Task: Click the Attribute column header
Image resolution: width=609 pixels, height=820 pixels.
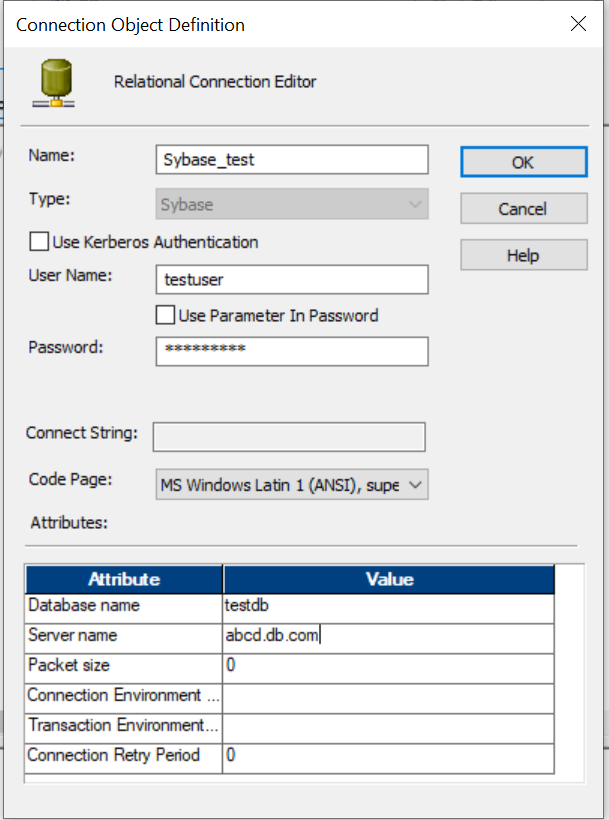Action: pos(124,579)
